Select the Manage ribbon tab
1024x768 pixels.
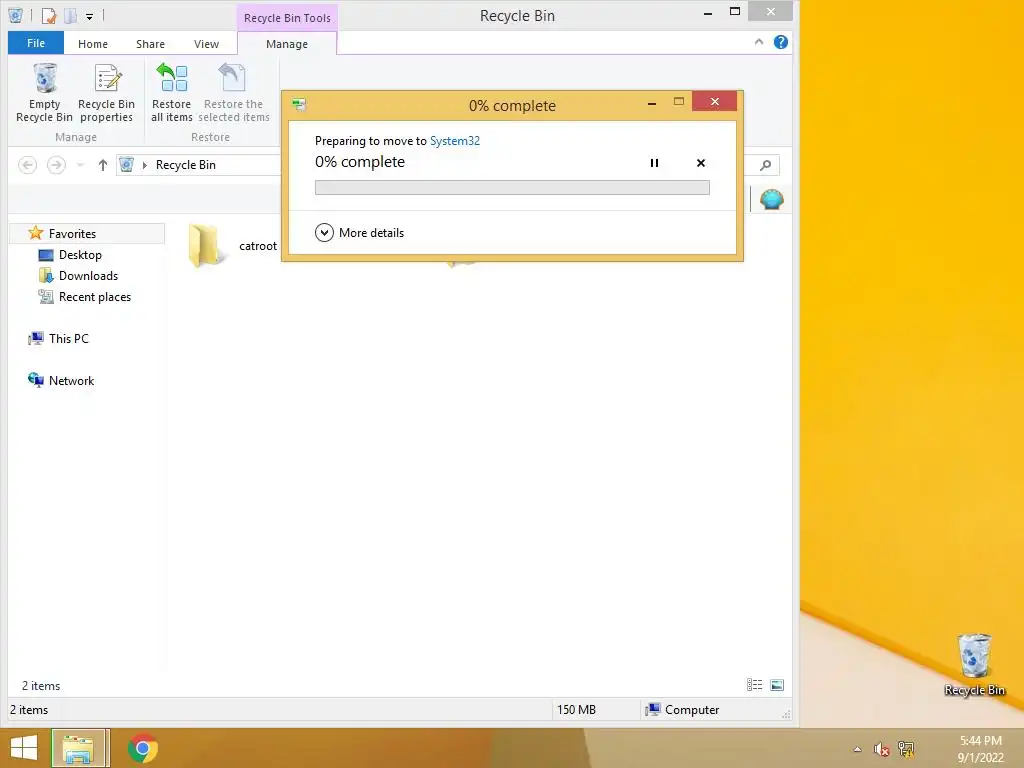287,44
